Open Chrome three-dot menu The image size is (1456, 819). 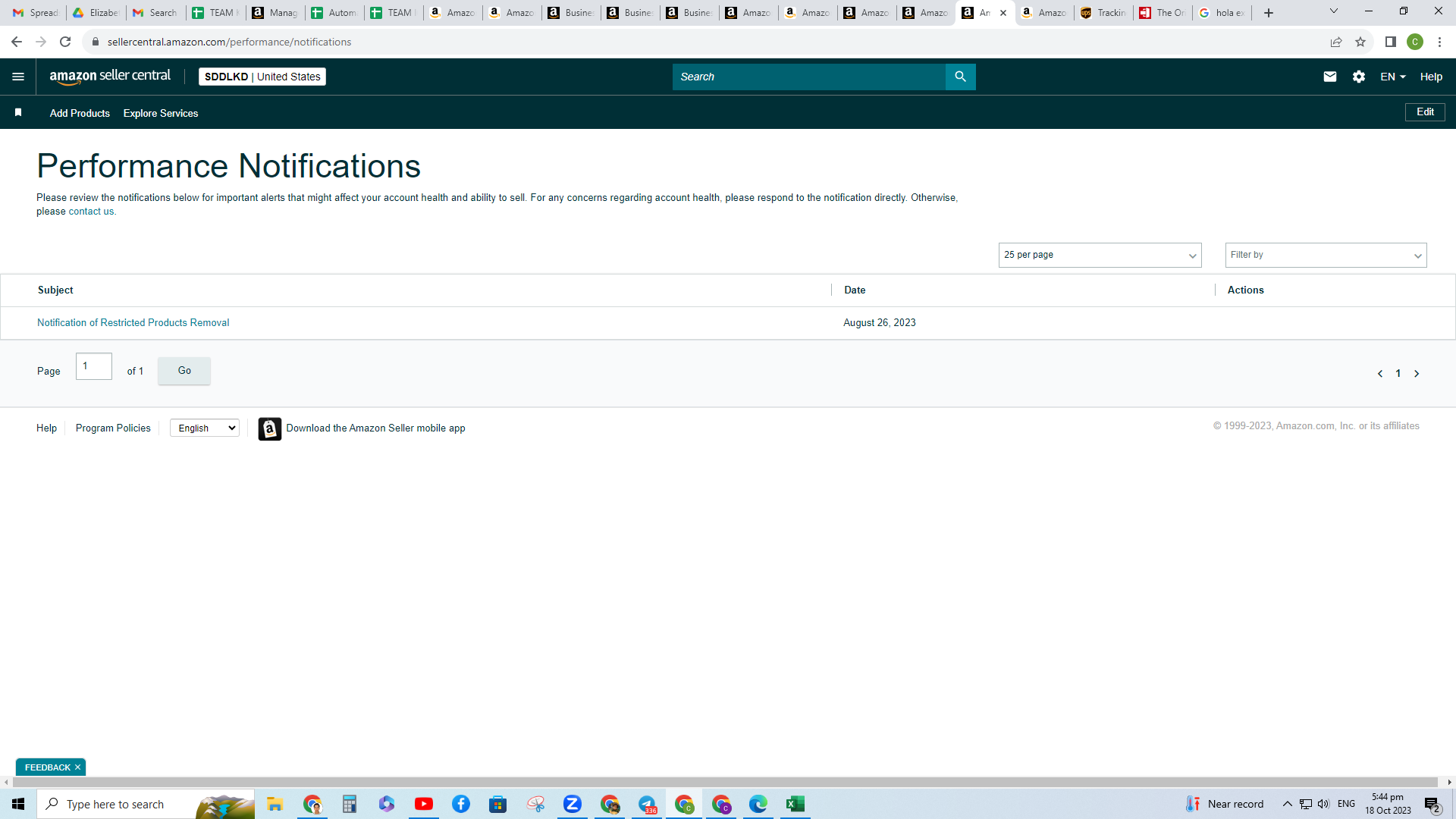pos(1439,42)
